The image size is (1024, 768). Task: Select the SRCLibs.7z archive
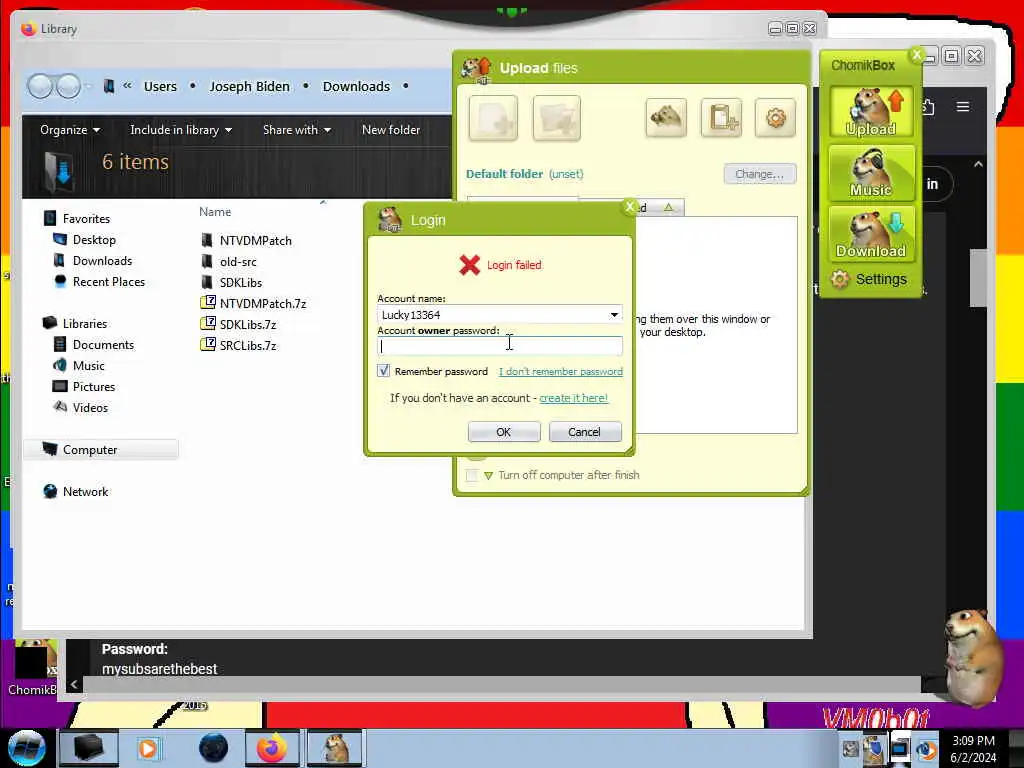coord(238,345)
